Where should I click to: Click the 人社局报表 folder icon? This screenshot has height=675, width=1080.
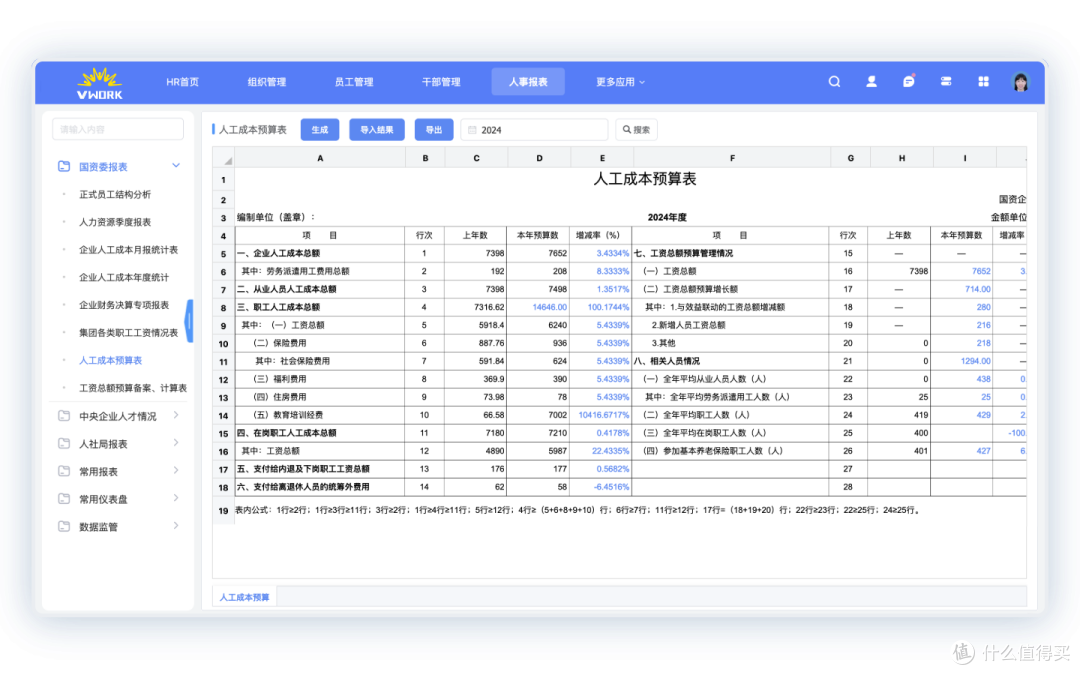click(64, 443)
